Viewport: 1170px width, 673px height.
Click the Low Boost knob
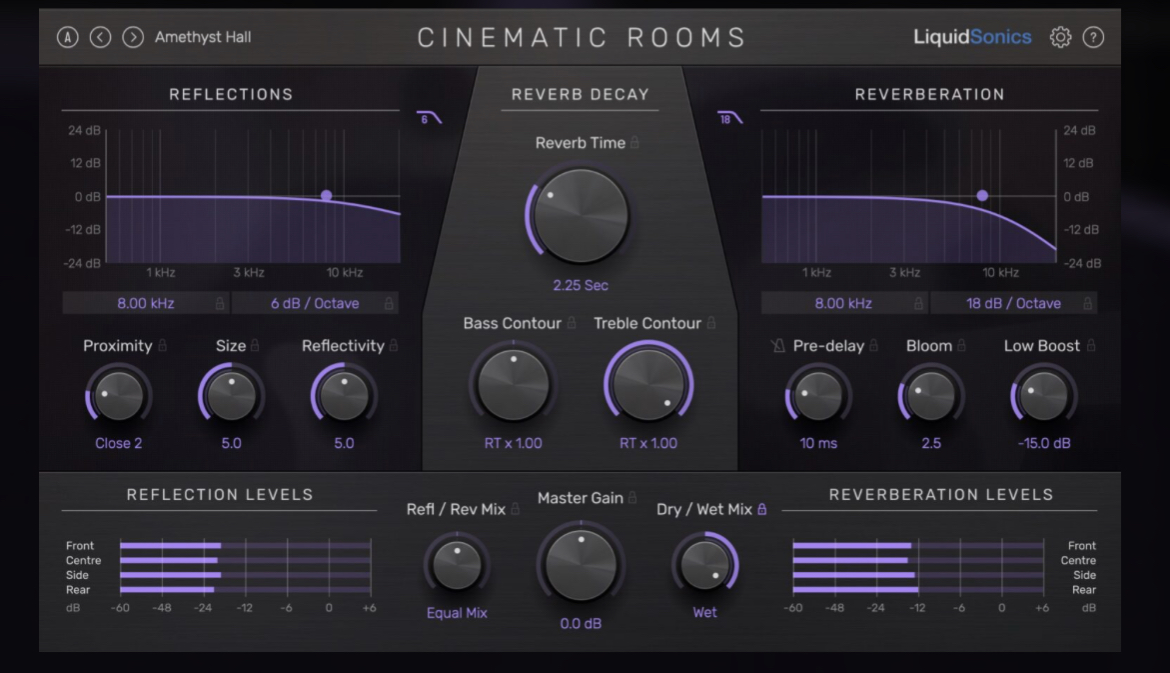pos(1044,396)
